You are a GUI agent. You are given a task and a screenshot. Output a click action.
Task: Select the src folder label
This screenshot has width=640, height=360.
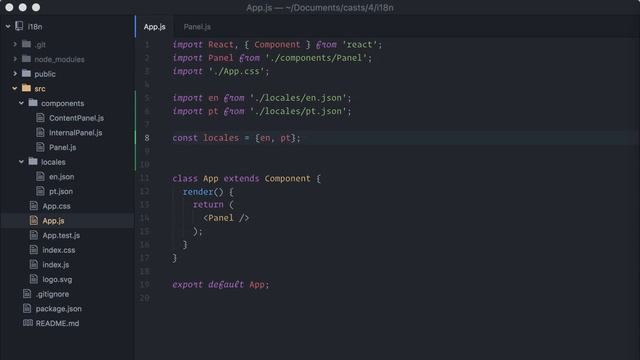(x=40, y=89)
